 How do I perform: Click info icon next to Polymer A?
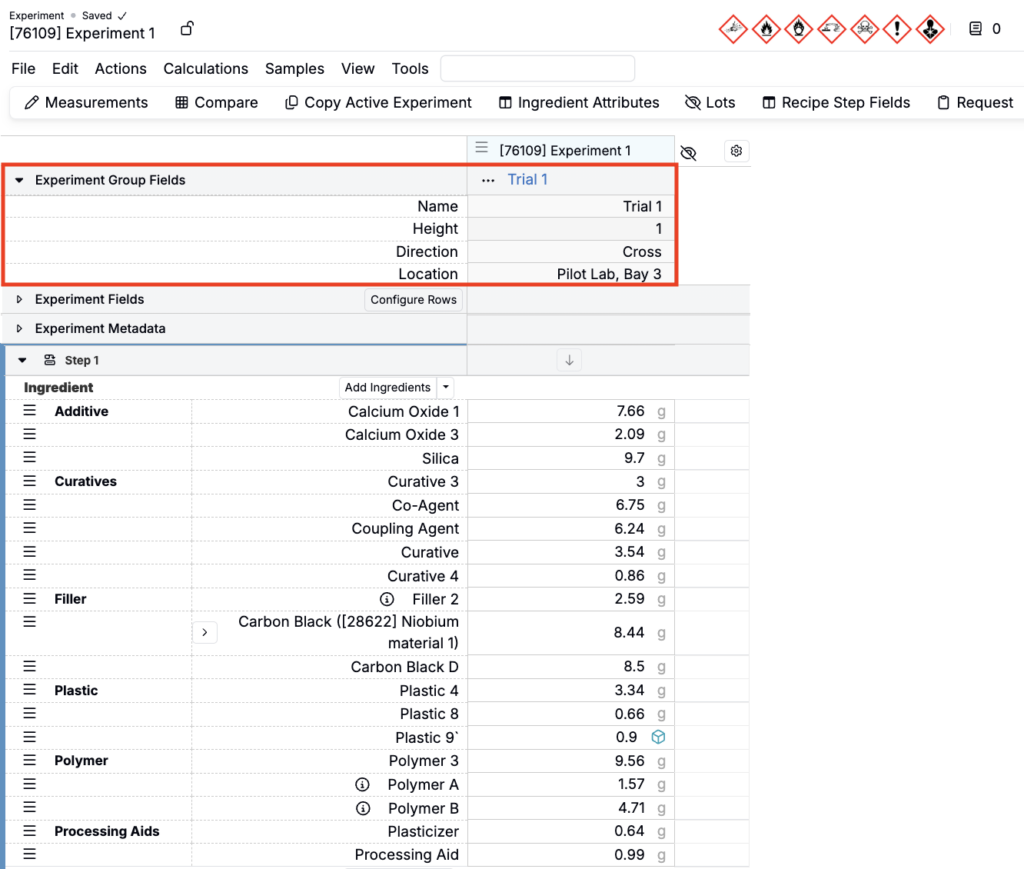click(364, 785)
